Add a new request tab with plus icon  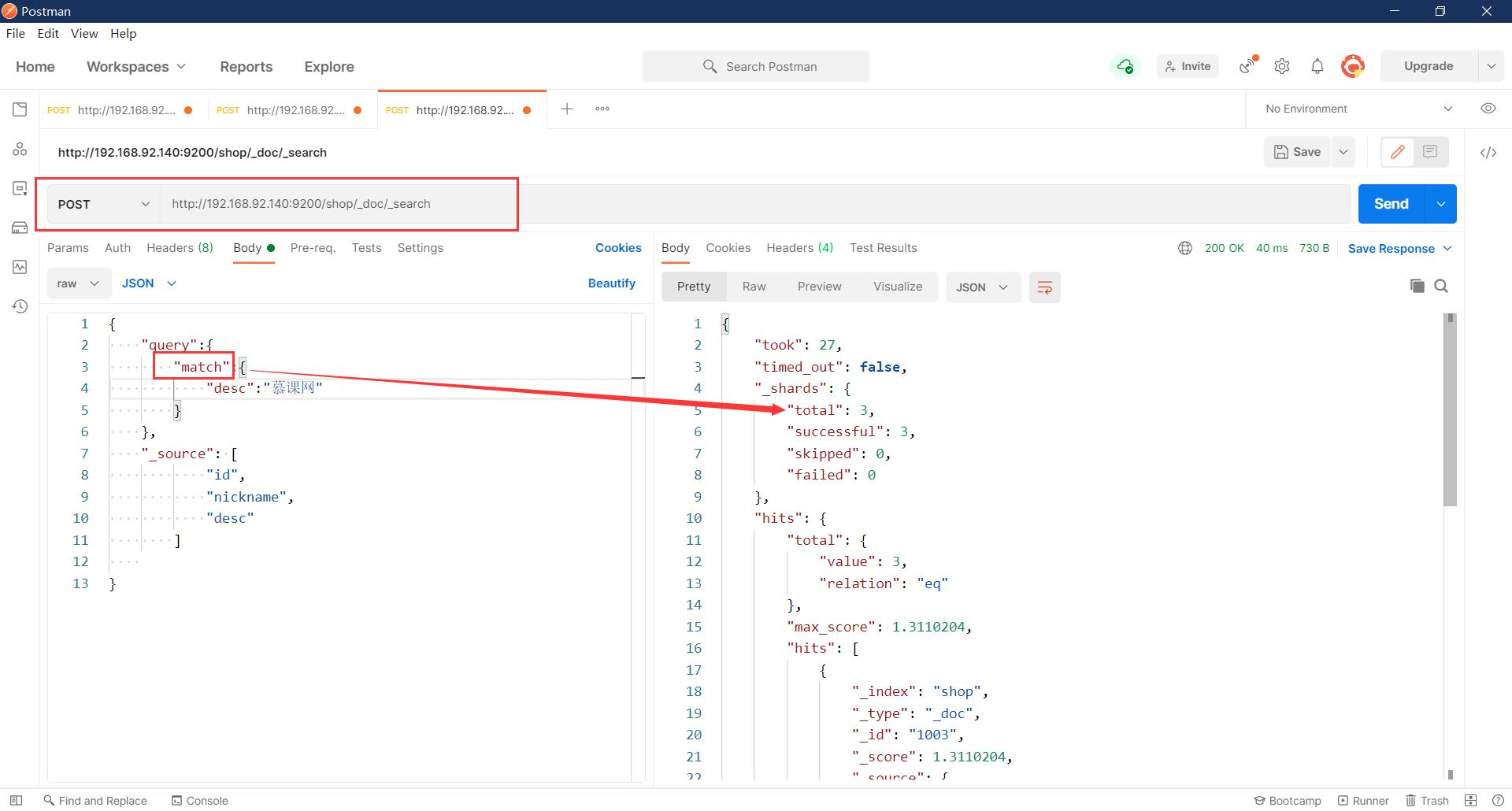pyautogui.click(x=567, y=109)
